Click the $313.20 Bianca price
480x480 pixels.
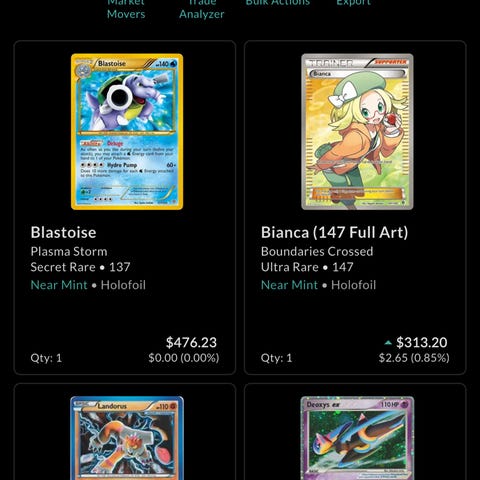click(x=422, y=342)
